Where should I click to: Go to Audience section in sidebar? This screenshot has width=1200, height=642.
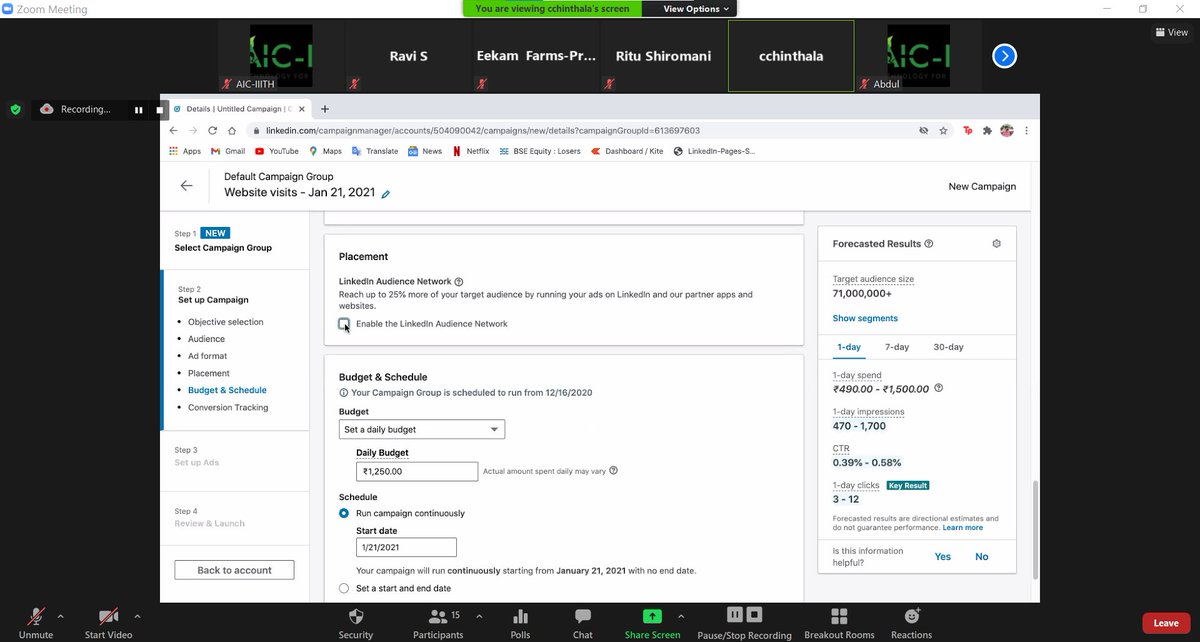click(x=206, y=339)
